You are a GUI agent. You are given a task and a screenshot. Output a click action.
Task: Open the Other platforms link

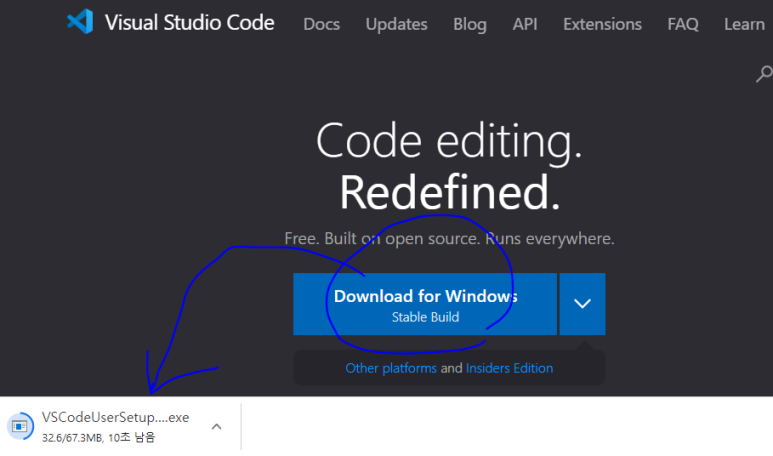click(x=391, y=368)
